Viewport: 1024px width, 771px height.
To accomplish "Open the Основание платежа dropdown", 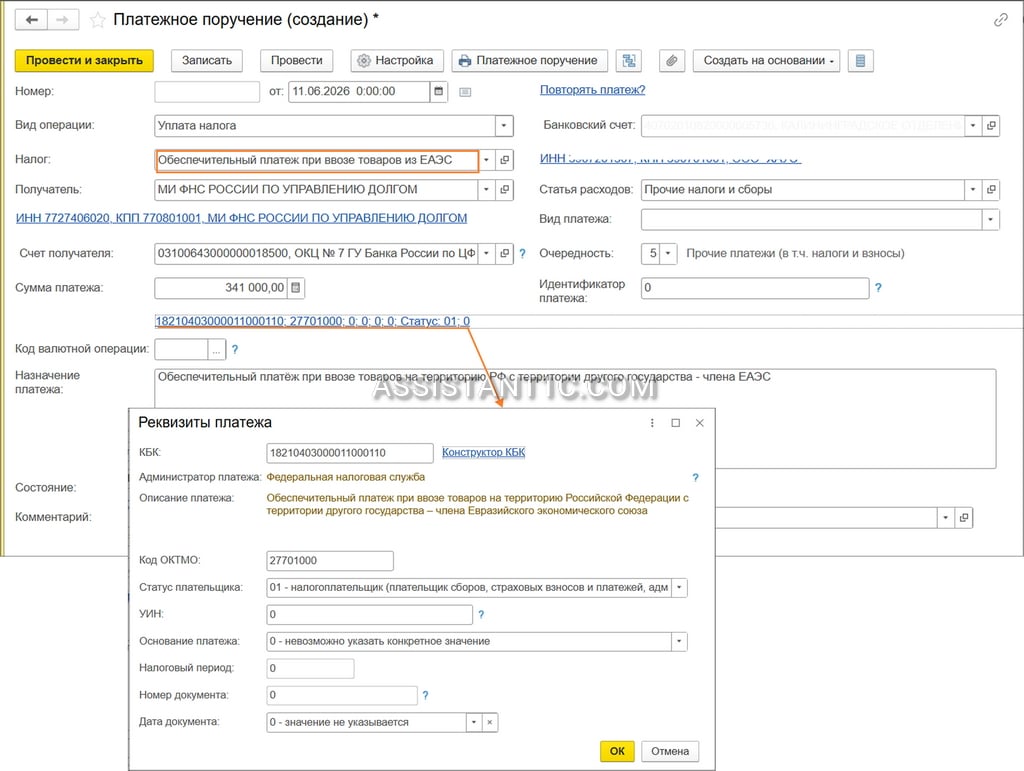I will 679,642.
